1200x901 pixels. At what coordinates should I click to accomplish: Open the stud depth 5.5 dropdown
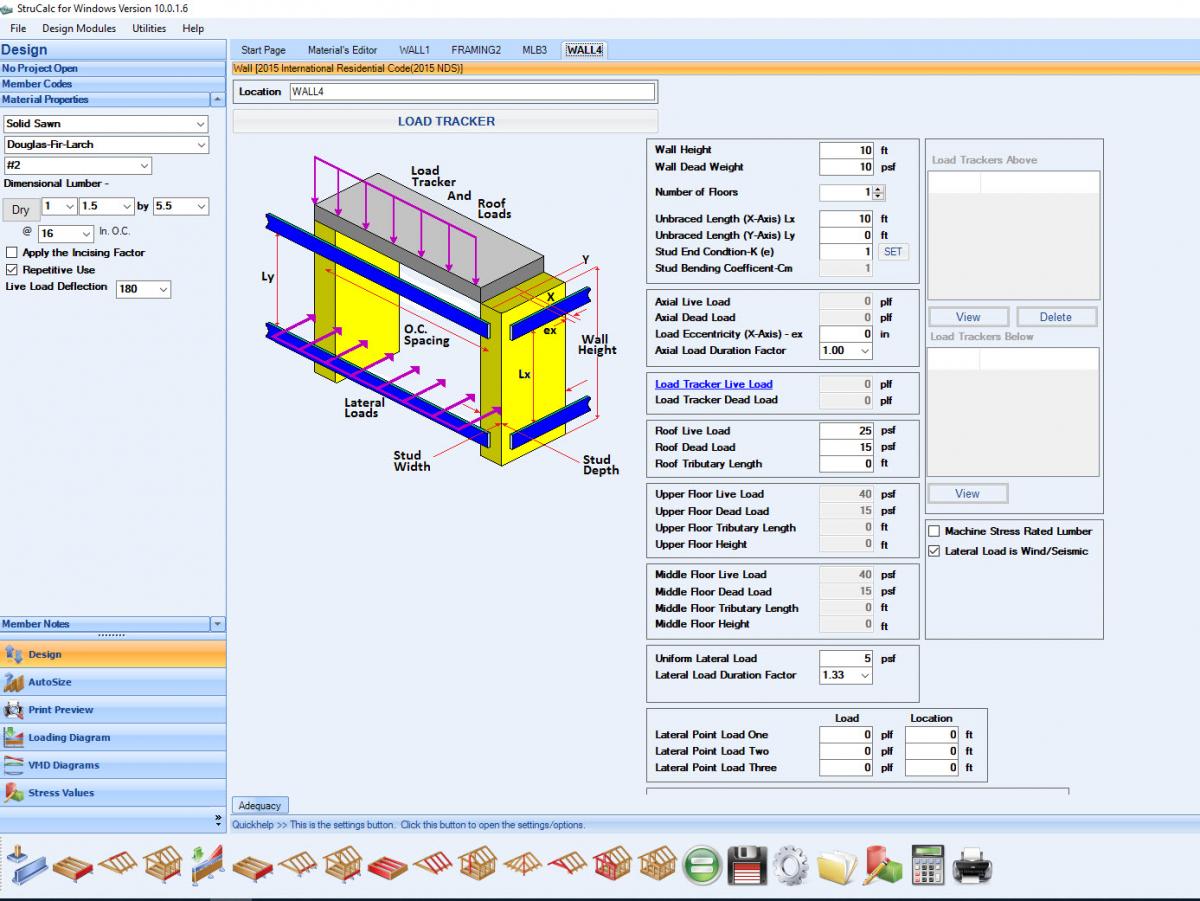(x=181, y=206)
